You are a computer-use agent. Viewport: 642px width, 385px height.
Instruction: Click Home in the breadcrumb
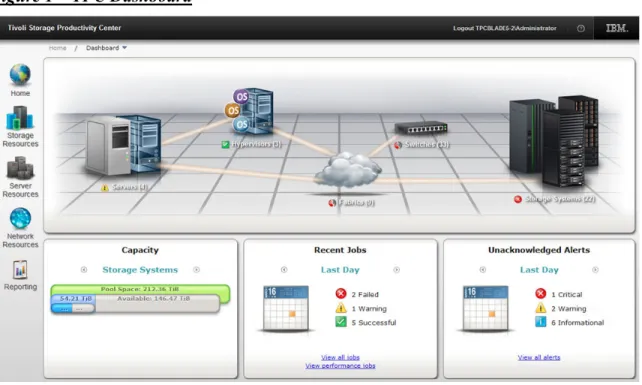click(x=57, y=48)
